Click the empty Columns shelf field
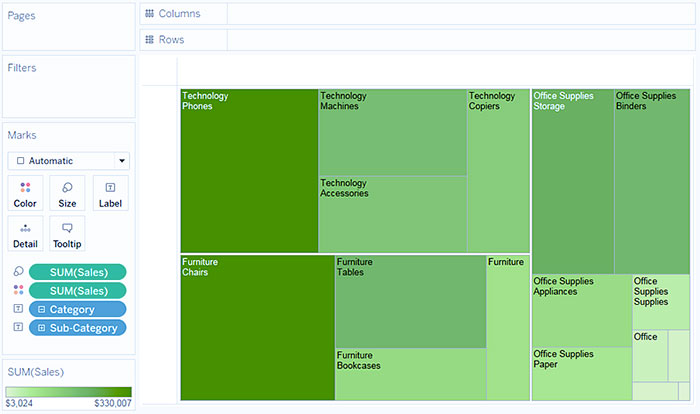This screenshot has height=414, width=700. point(461,14)
